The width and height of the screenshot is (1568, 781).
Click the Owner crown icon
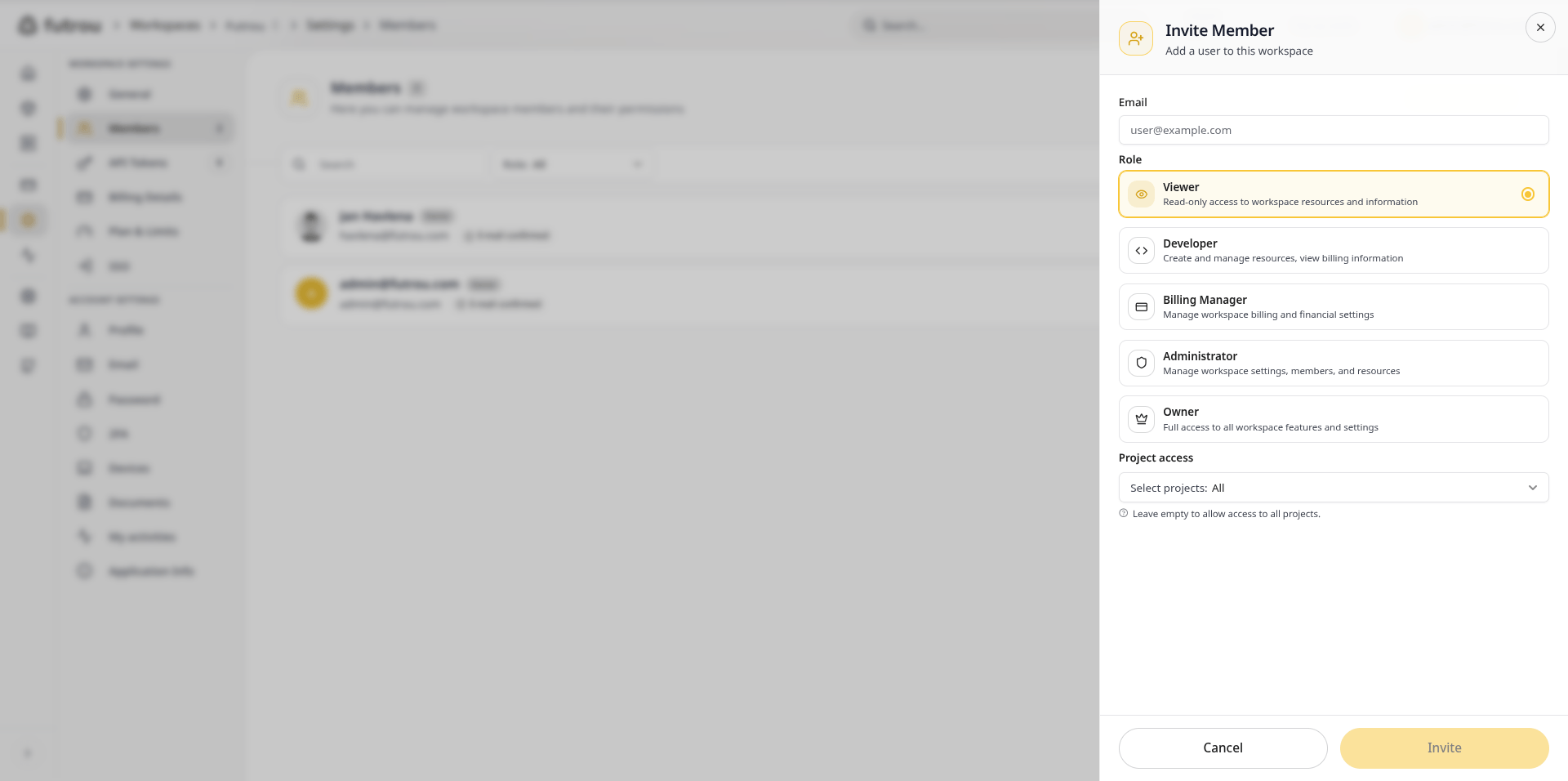click(x=1142, y=419)
